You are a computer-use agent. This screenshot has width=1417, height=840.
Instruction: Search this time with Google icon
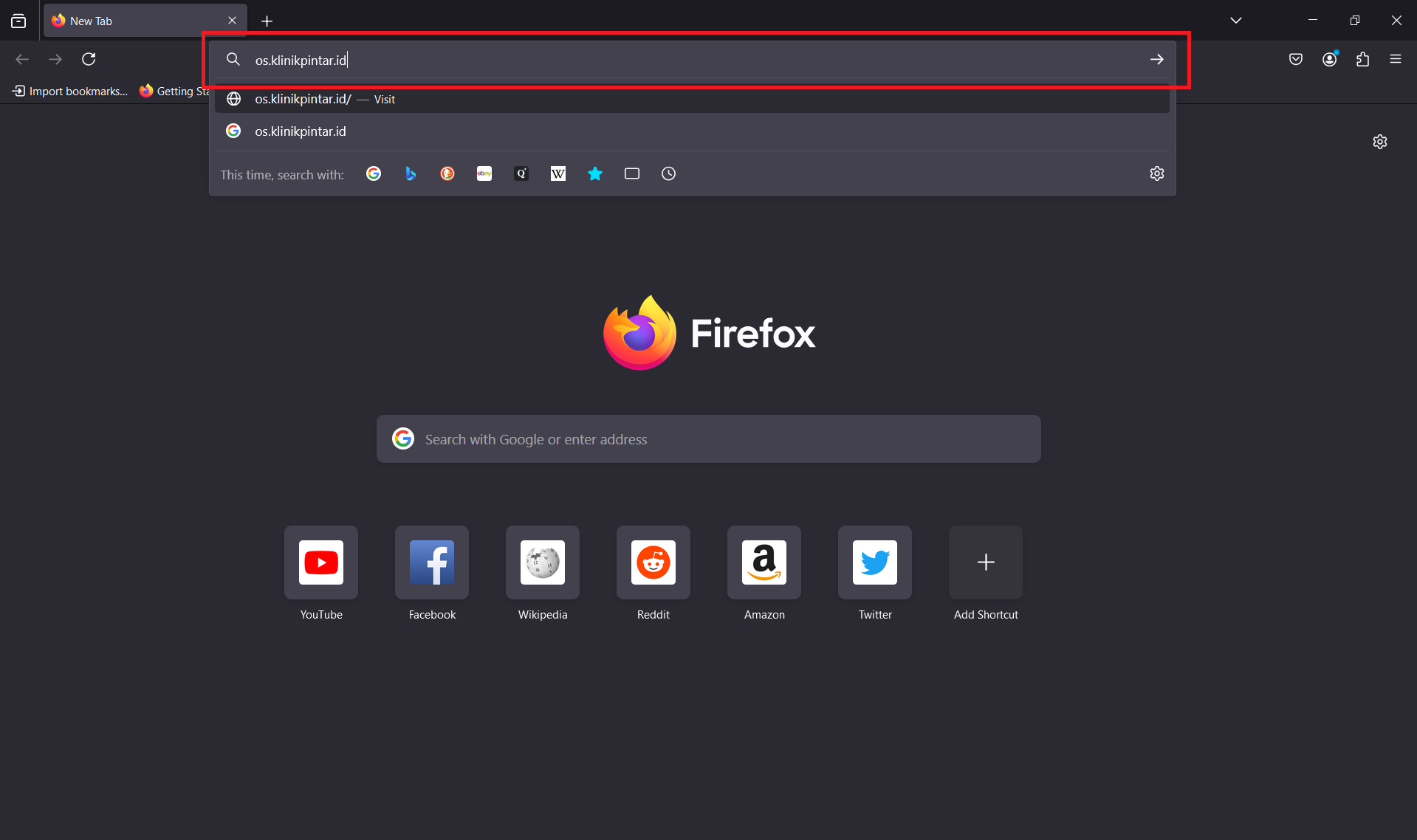(x=374, y=173)
